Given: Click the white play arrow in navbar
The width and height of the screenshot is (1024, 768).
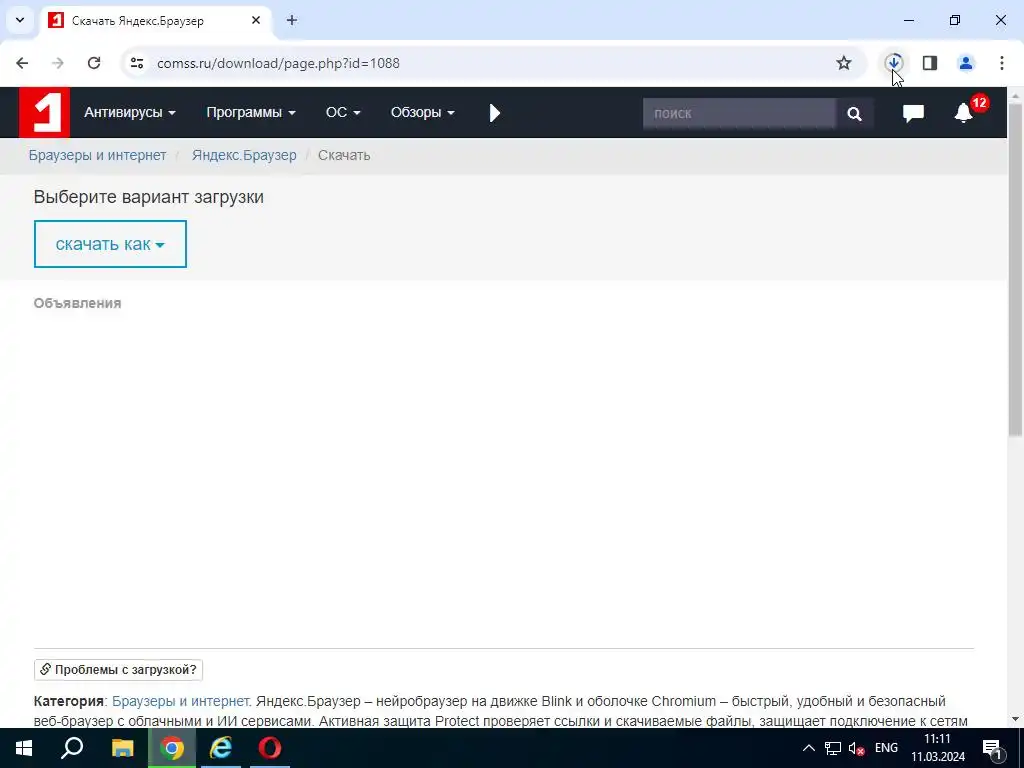Looking at the screenshot, I should tap(494, 113).
